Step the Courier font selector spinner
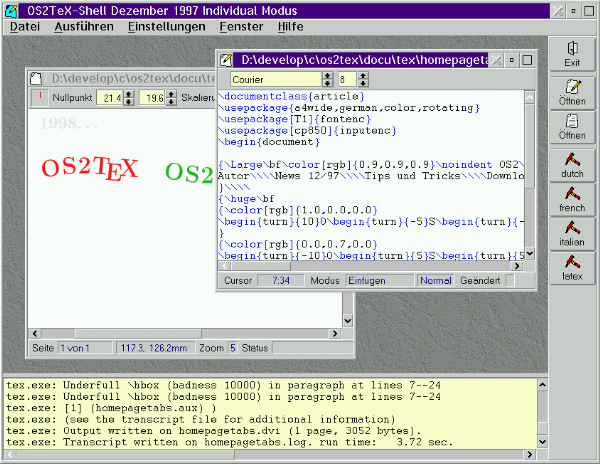600x464 pixels. 328,80
